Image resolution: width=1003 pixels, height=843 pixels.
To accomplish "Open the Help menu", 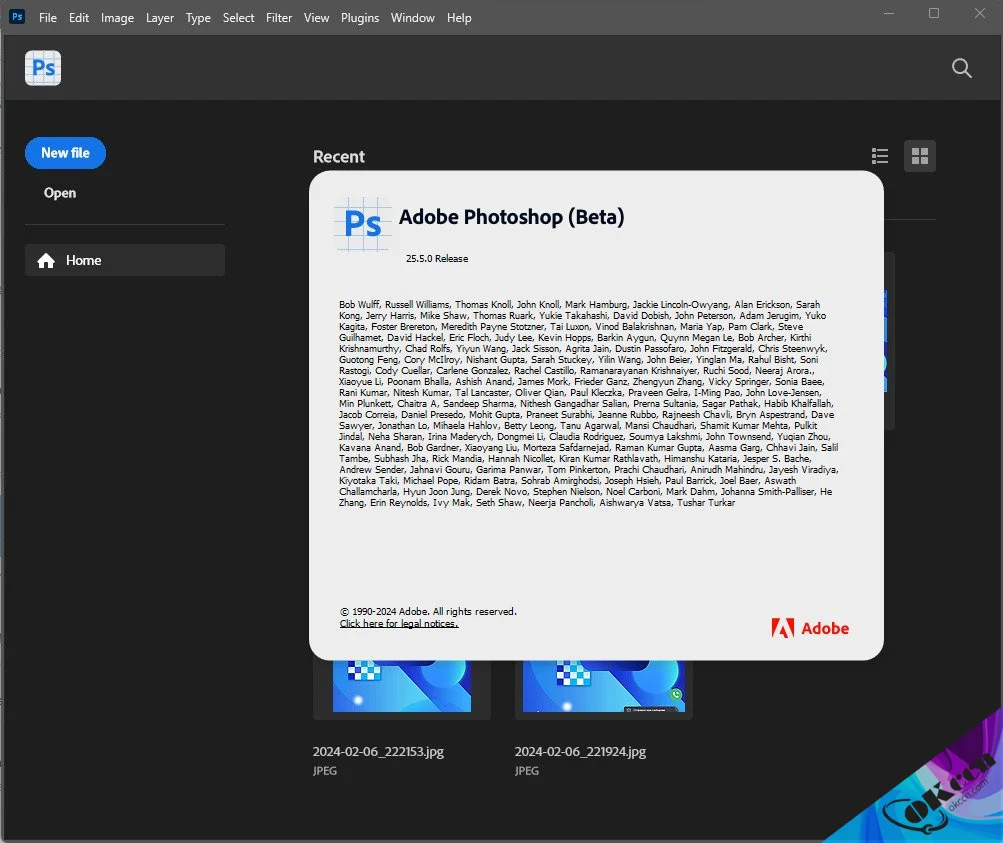I will (459, 18).
